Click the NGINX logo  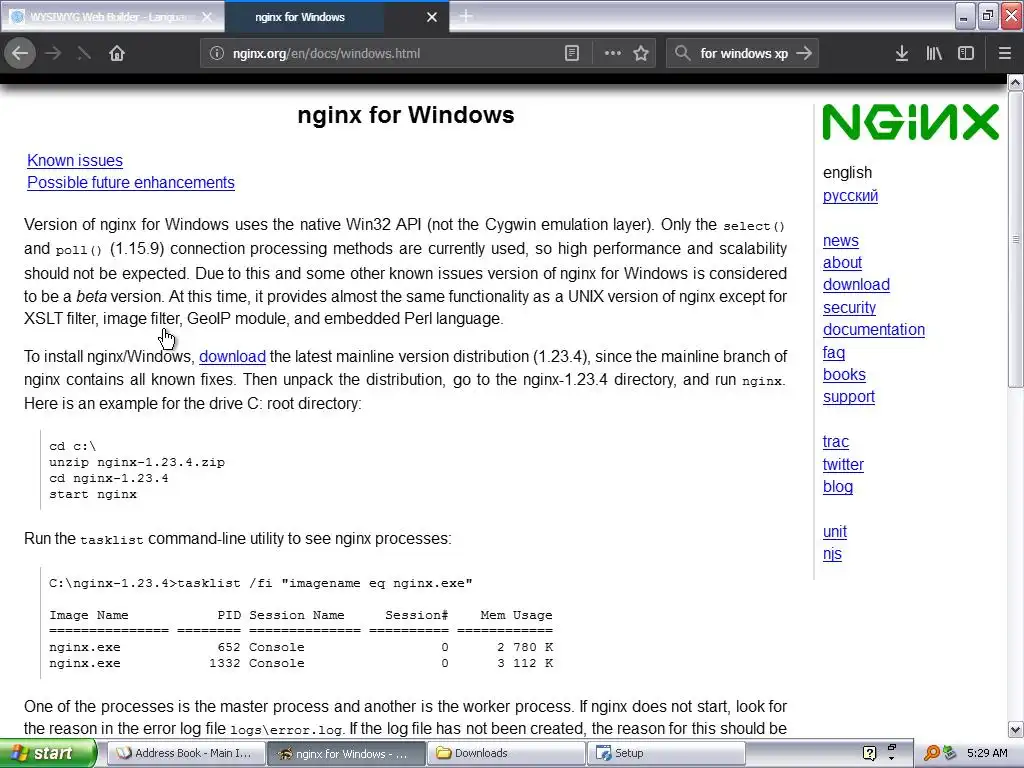(x=910, y=121)
